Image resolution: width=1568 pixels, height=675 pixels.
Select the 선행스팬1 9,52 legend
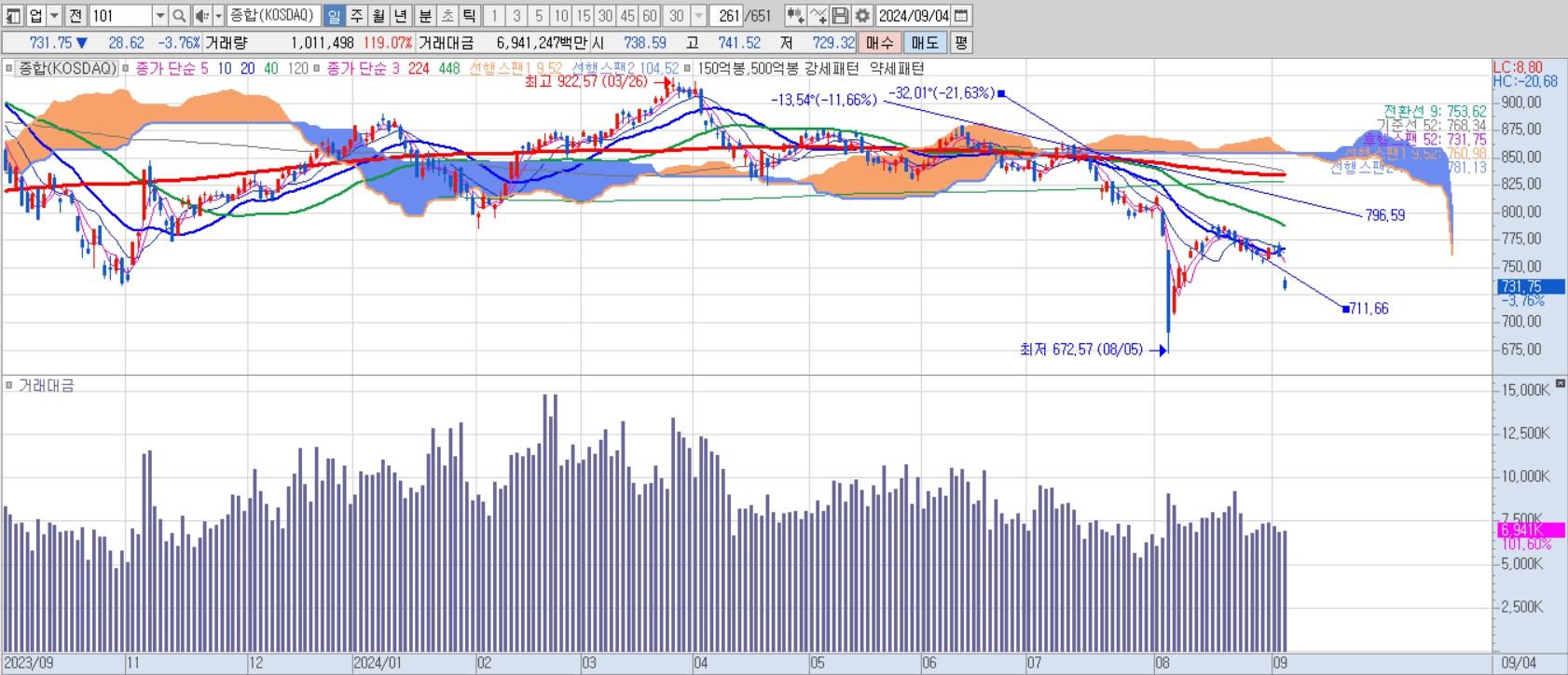pyautogui.click(x=516, y=68)
